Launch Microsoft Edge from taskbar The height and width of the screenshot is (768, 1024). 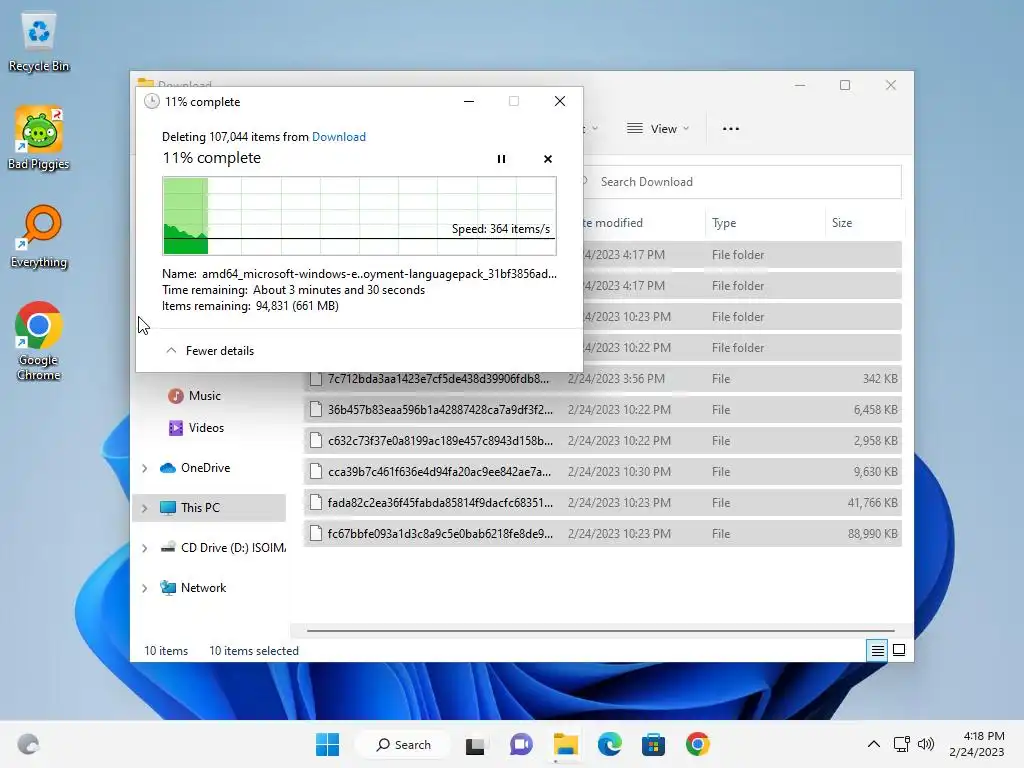pyautogui.click(x=609, y=744)
